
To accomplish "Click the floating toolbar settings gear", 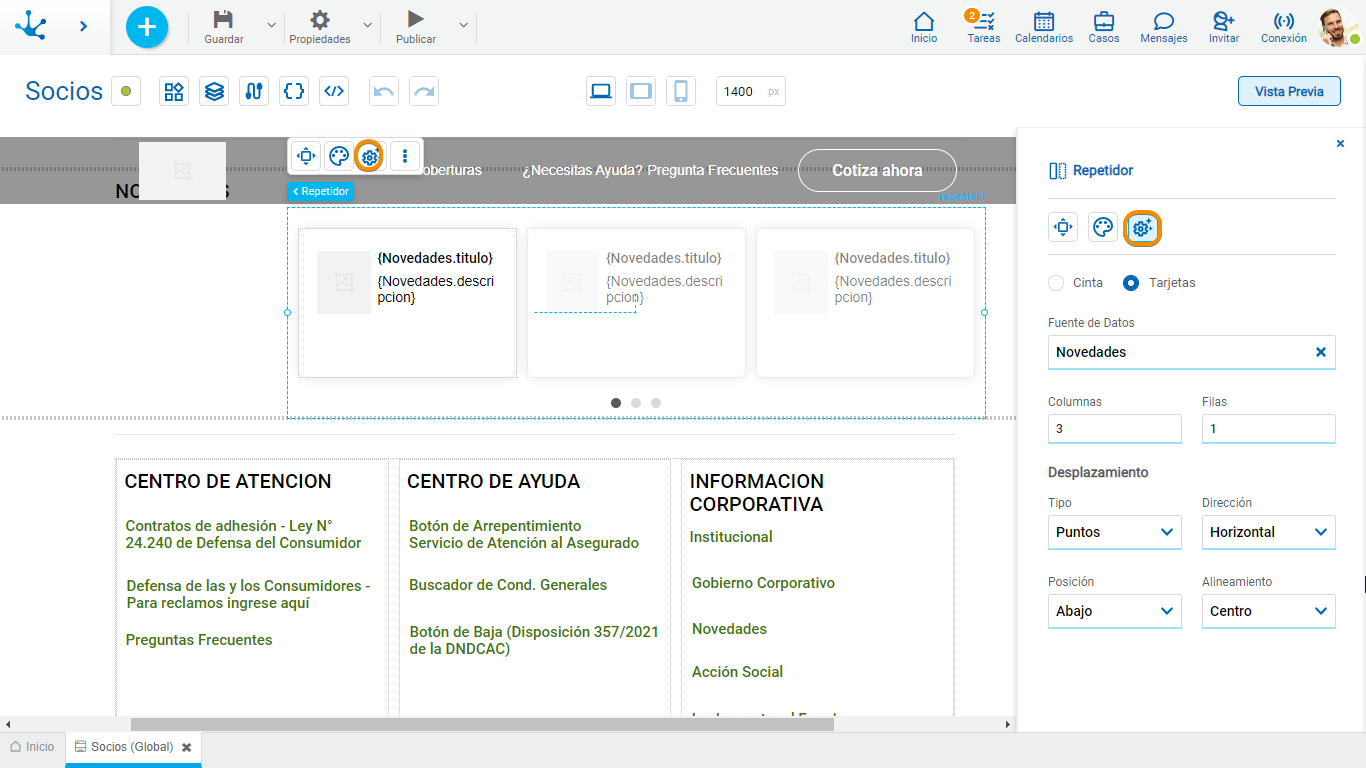I will coord(370,156).
